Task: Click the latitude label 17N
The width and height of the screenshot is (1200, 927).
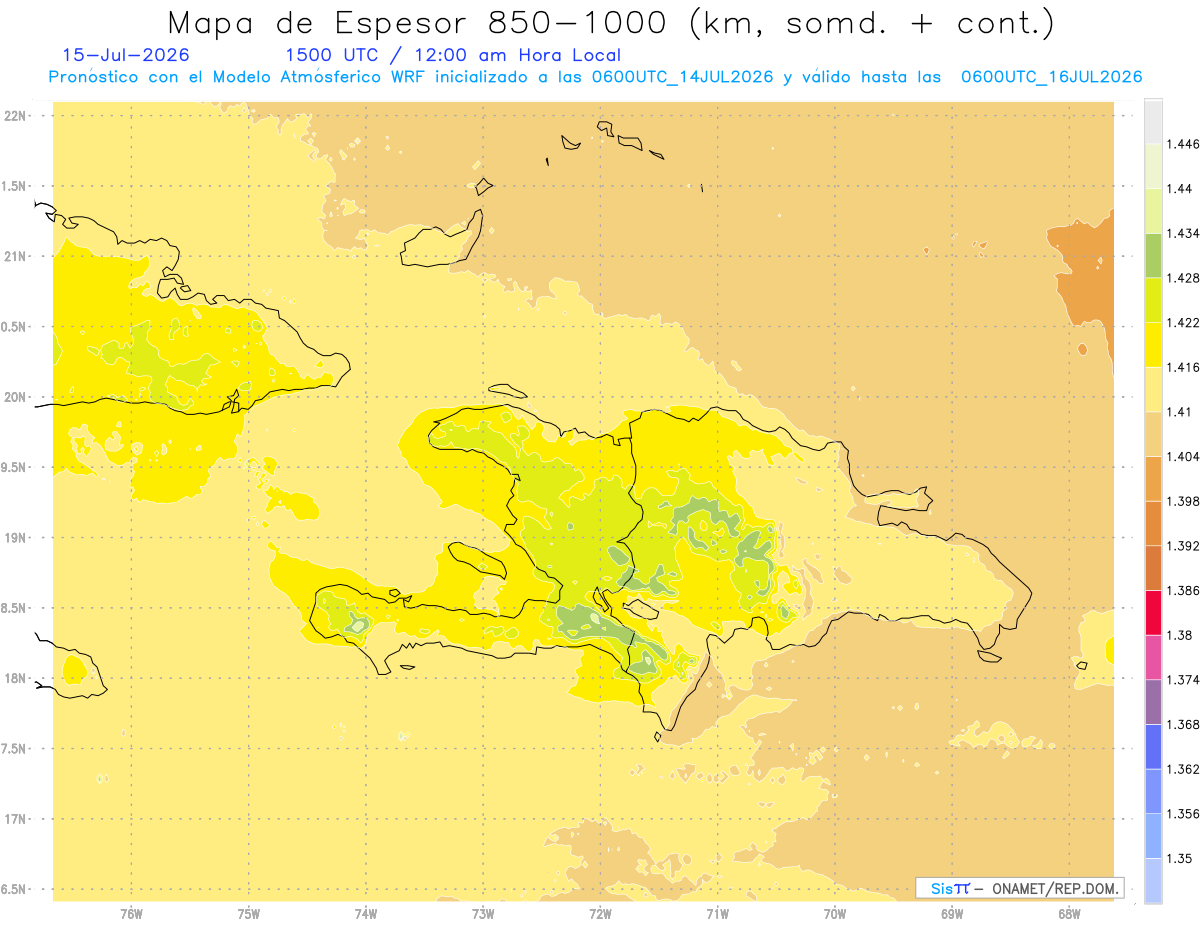Action: tap(16, 819)
